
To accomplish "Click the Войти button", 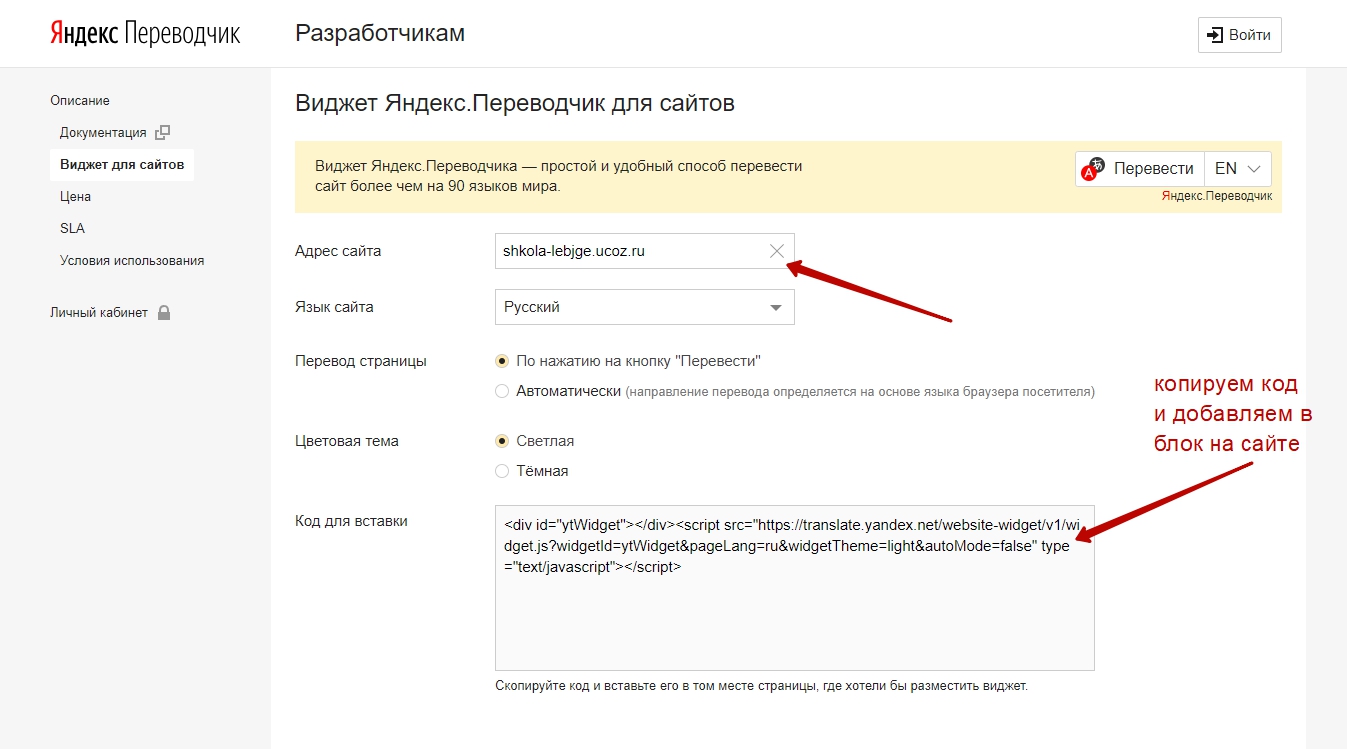I will tap(1240, 35).
